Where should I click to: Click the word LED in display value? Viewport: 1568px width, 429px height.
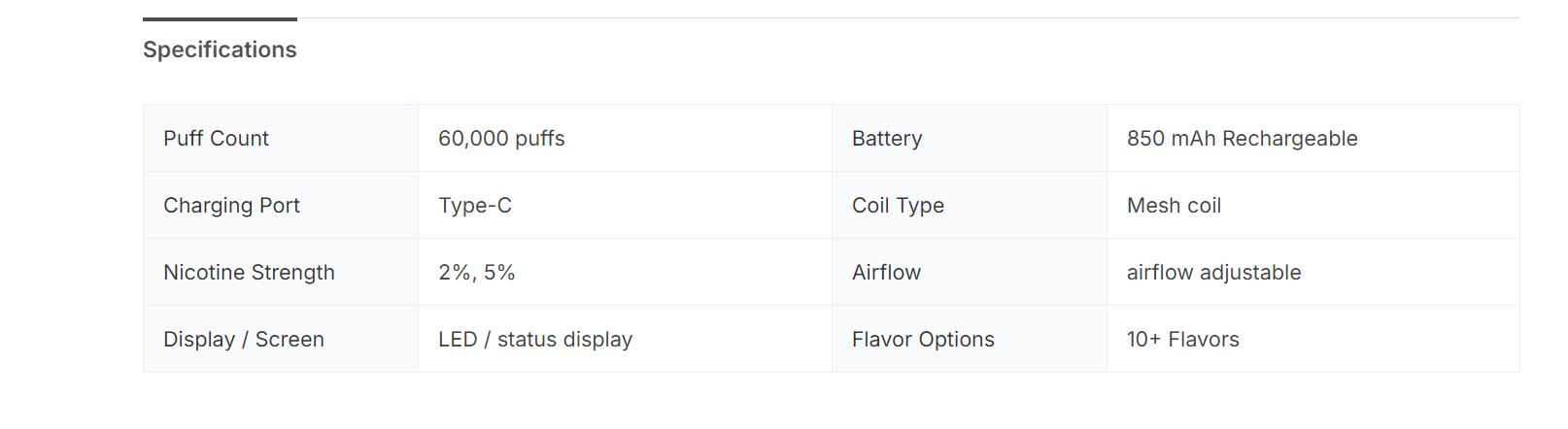click(458, 340)
